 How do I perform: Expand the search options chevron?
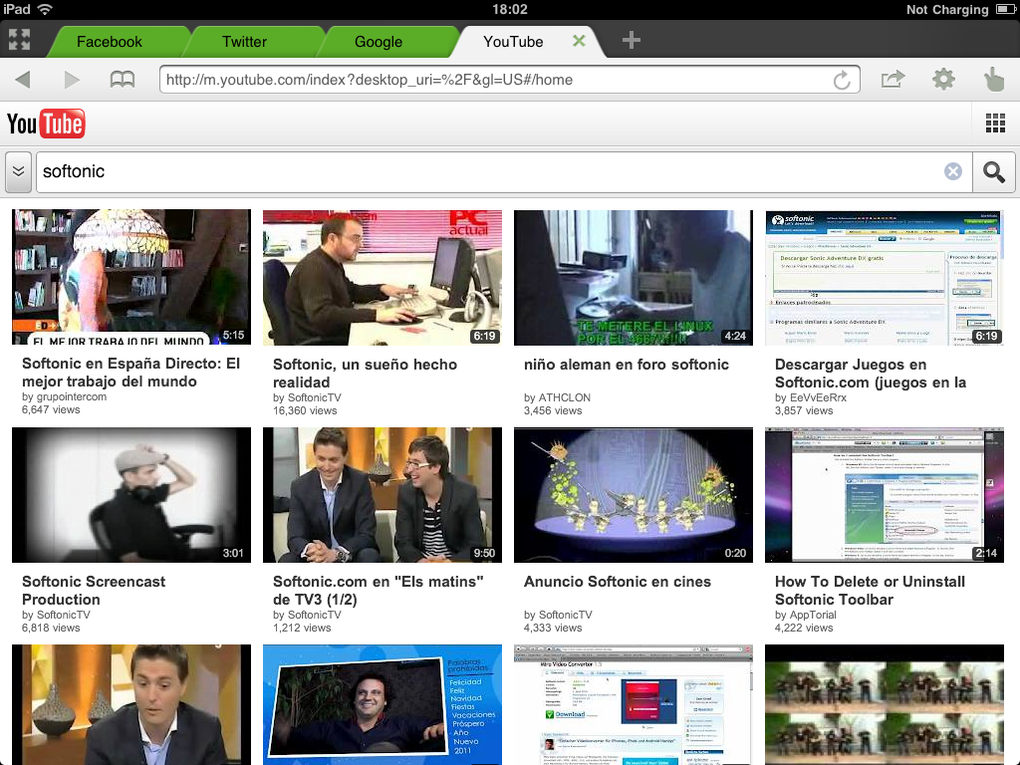pos(18,172)
